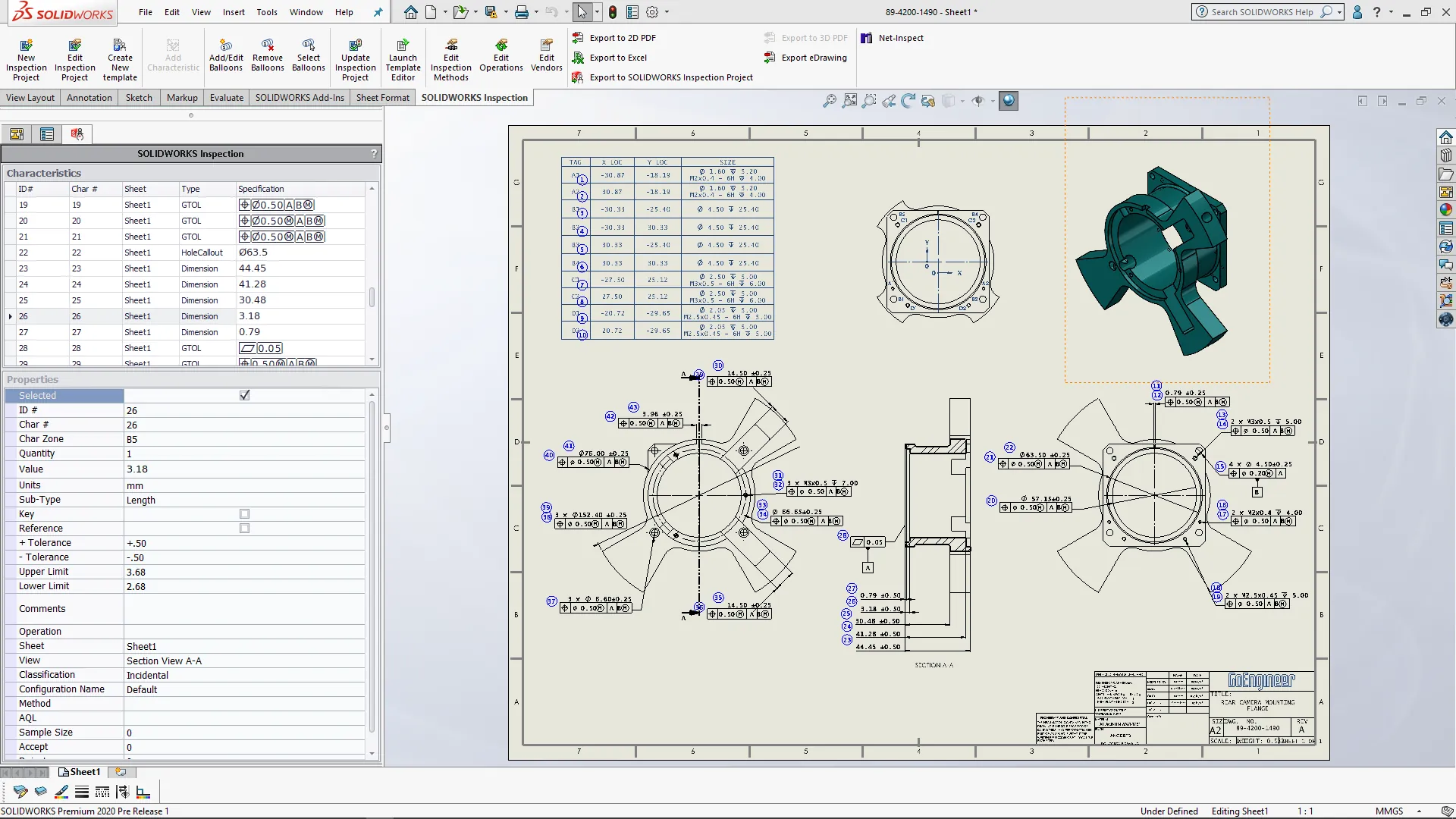The width and height of the screenshot is (1456, 819).
Task: Click the Appearances color ball icon
Action: click(1445, 210)
